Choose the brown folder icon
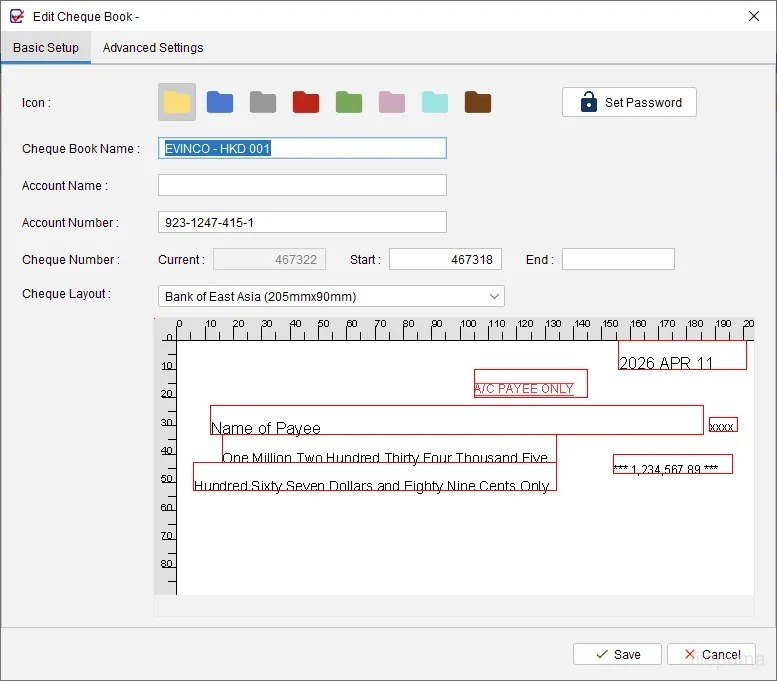Viewport: 777px width, 681px height. [x=478, y=102]
